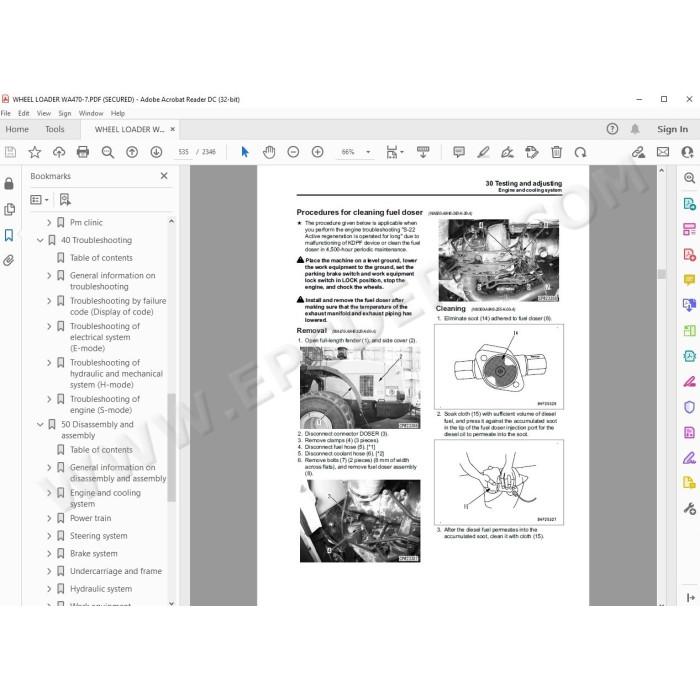Open the Attachments paperclip panel
700x700 pixels.
(9, 260)
